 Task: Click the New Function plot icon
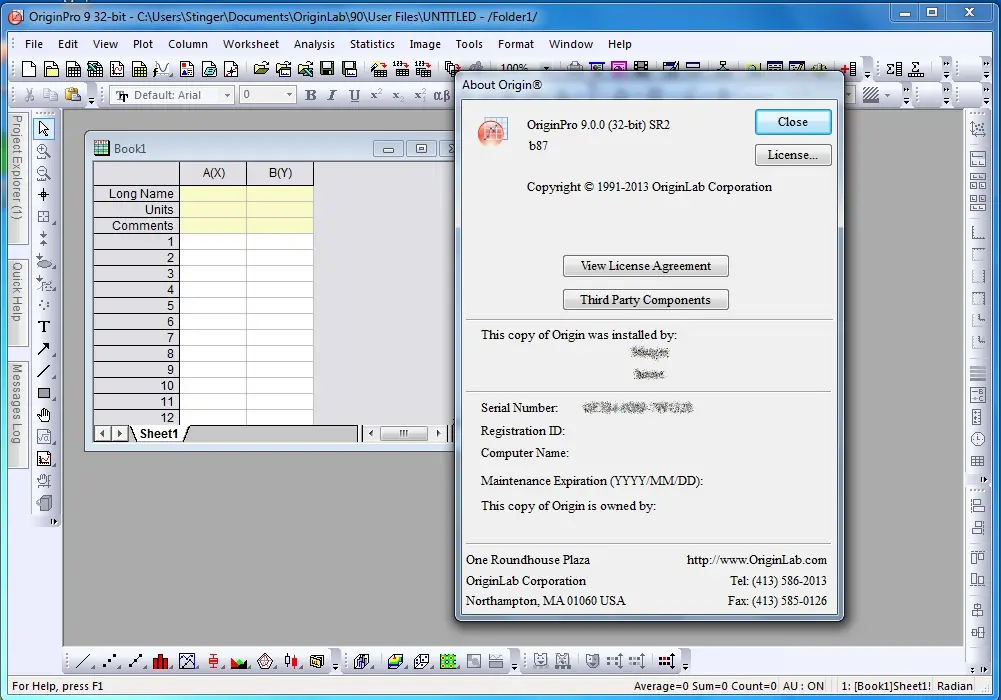click(162, 69)
